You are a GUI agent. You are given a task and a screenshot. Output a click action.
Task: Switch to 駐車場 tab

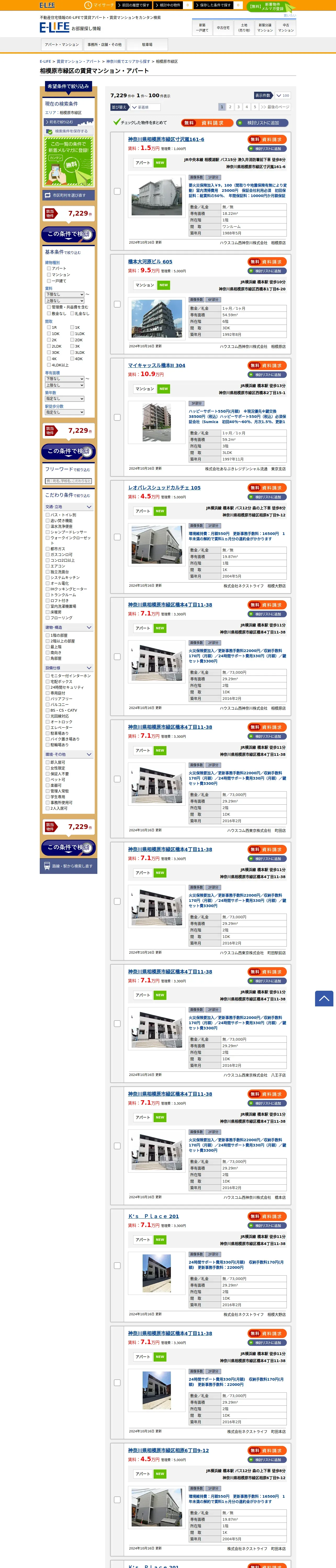pyautogui.click(x=147, y=44)
